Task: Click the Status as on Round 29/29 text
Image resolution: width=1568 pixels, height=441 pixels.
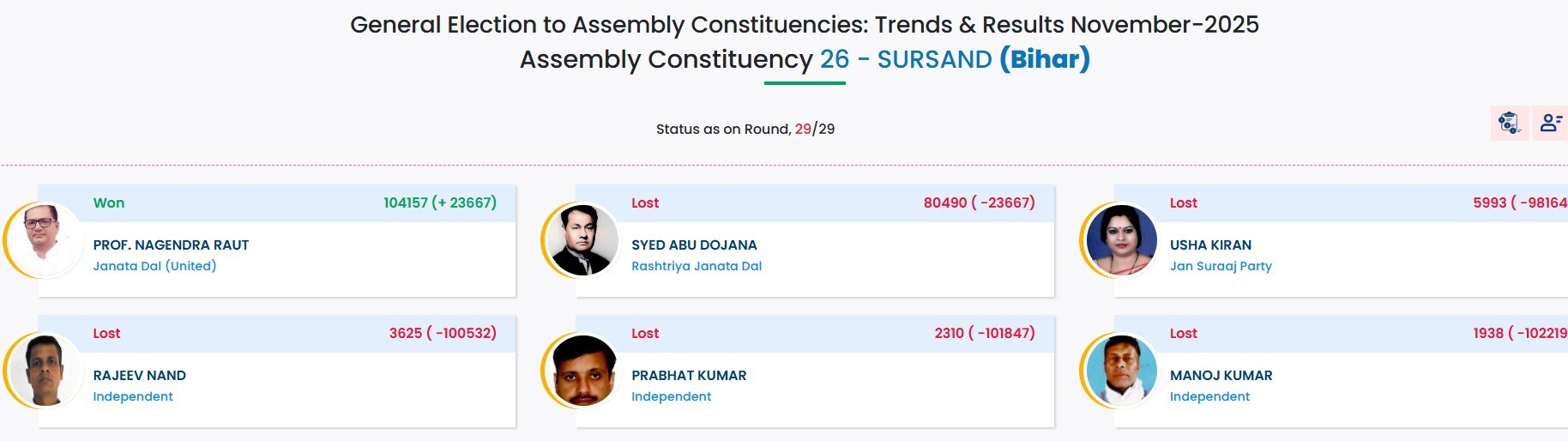Action: click(745, 129)
